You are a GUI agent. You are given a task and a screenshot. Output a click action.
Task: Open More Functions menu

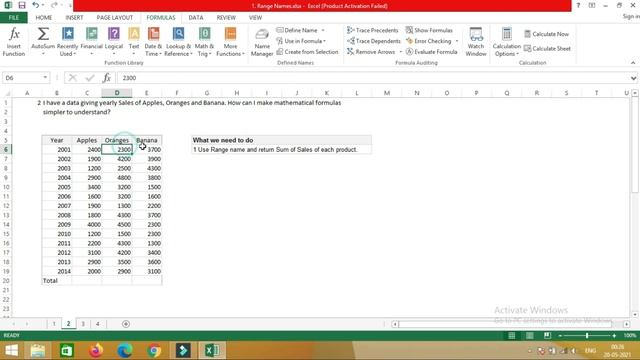click(x=230, y=42)
